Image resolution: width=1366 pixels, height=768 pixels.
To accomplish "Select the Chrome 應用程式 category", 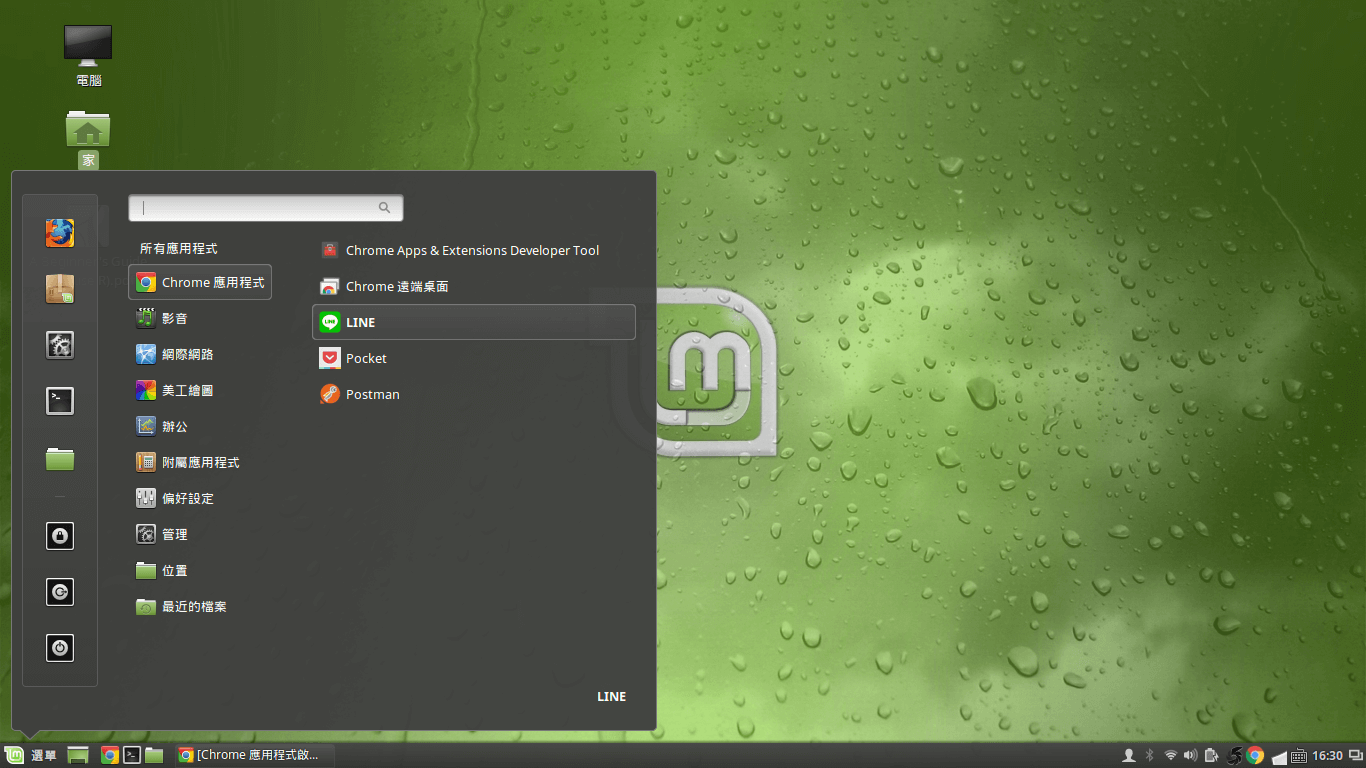I will point(200,282).
